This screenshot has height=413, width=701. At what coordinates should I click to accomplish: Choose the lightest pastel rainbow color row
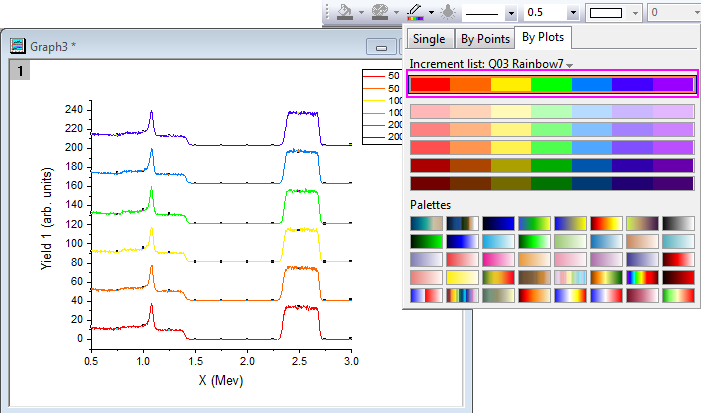[x=552, y=111]
